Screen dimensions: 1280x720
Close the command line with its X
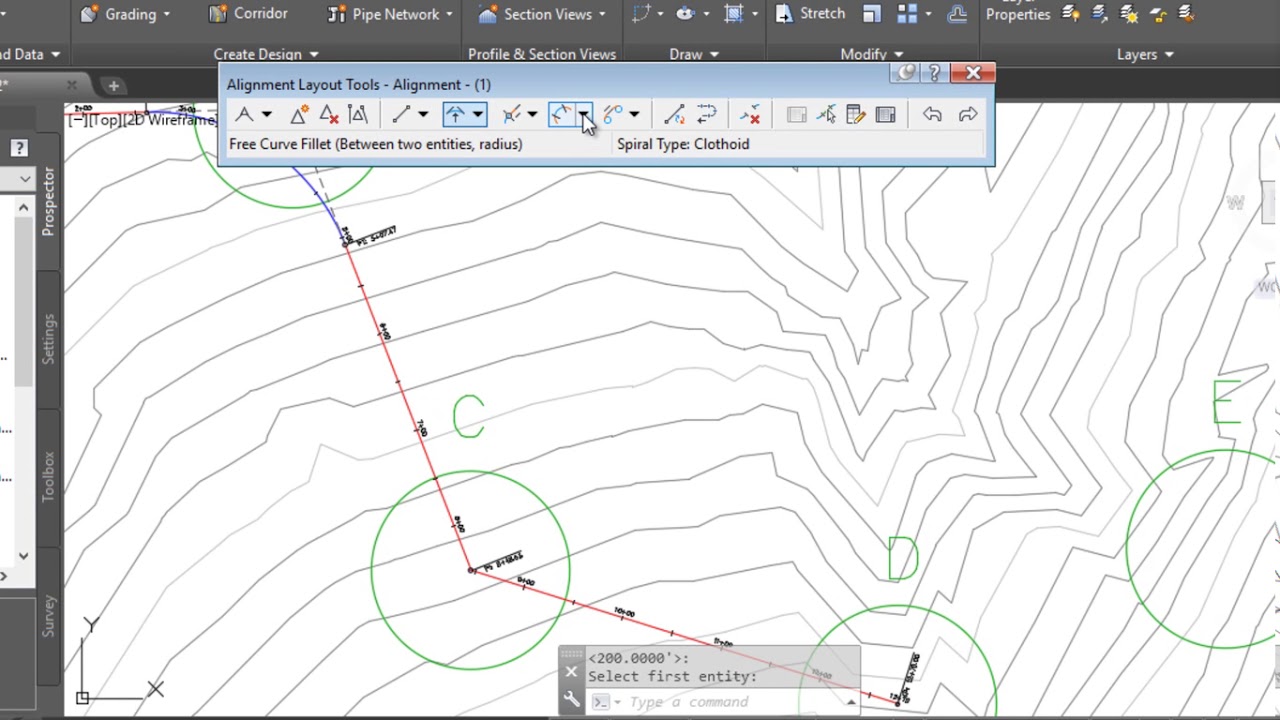[571, 673]
